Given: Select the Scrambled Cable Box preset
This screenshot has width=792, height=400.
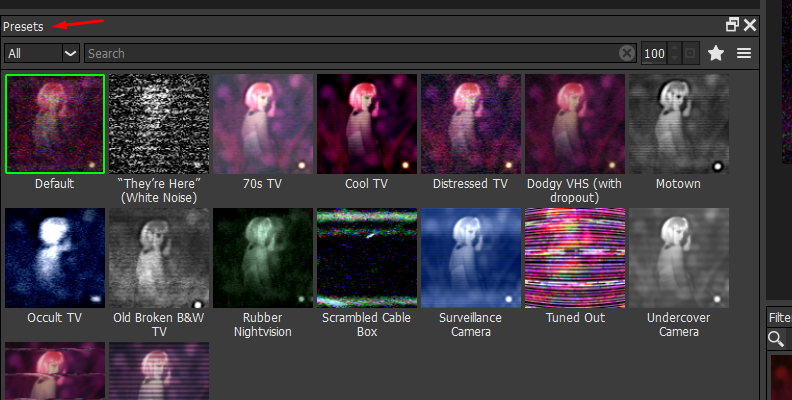Looking at the screenshot, I should (367, 258).
